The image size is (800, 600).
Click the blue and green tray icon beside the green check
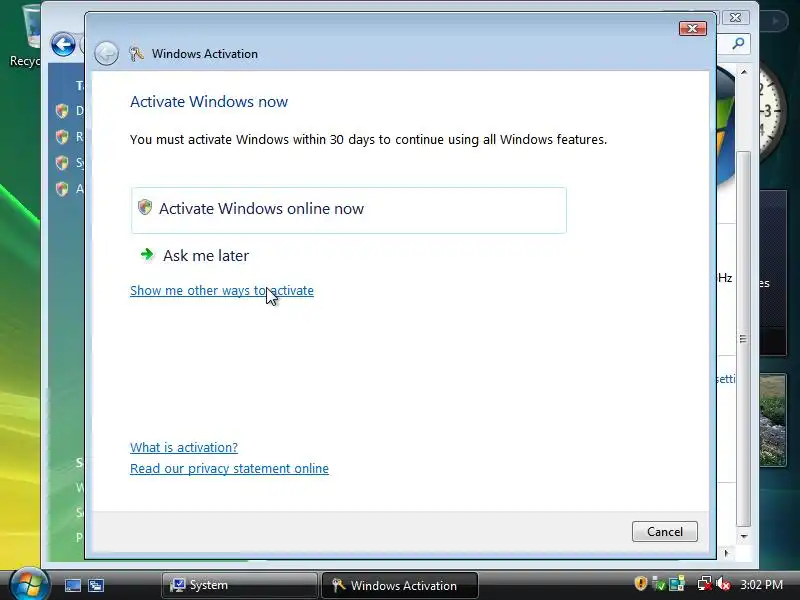click(x=677, y=584)
